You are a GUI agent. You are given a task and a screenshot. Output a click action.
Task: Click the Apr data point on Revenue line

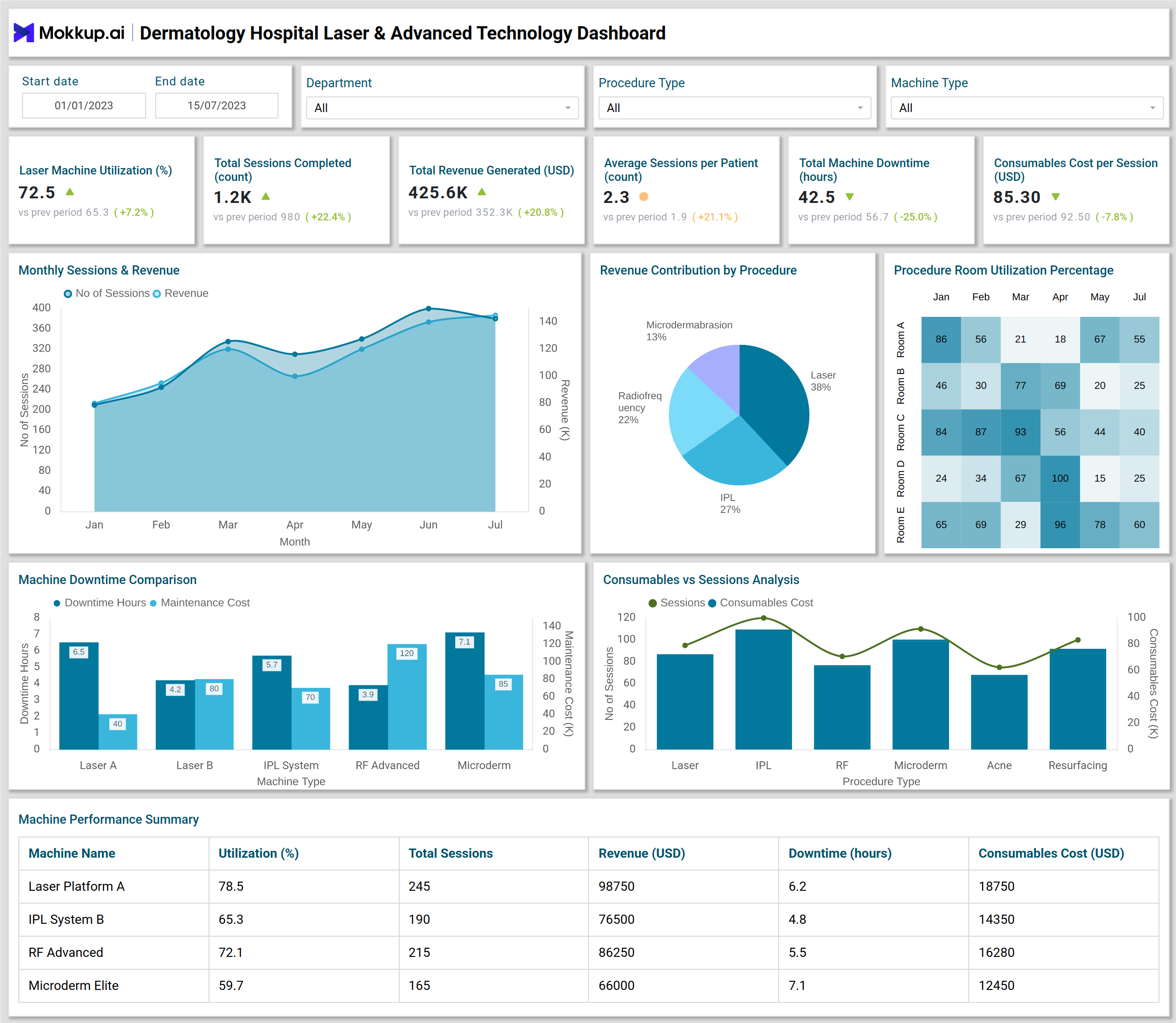click(295, 376)
